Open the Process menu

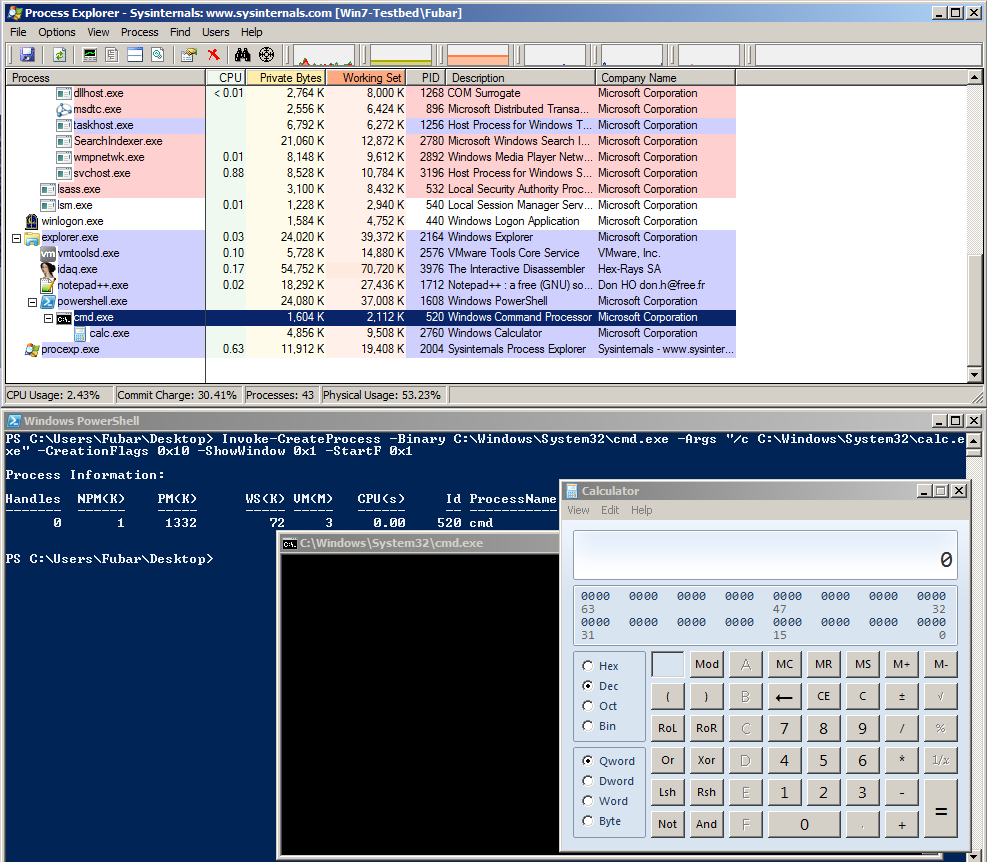pos(140,32)
